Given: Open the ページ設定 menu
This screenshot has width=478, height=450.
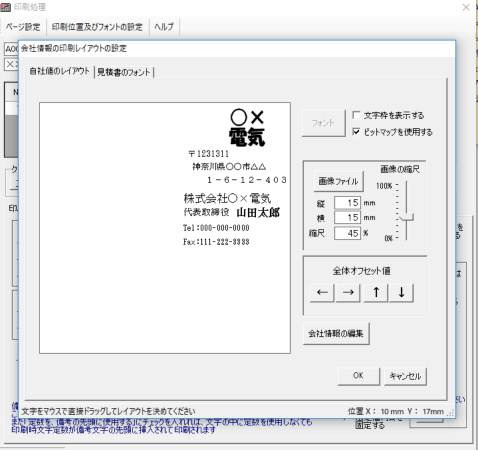Looking at the screenshot, I should pyautogui.click(x=23, y=27).
